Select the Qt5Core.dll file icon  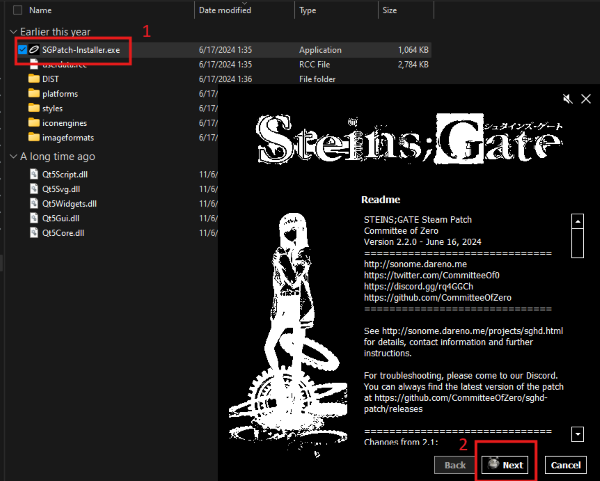34,232
